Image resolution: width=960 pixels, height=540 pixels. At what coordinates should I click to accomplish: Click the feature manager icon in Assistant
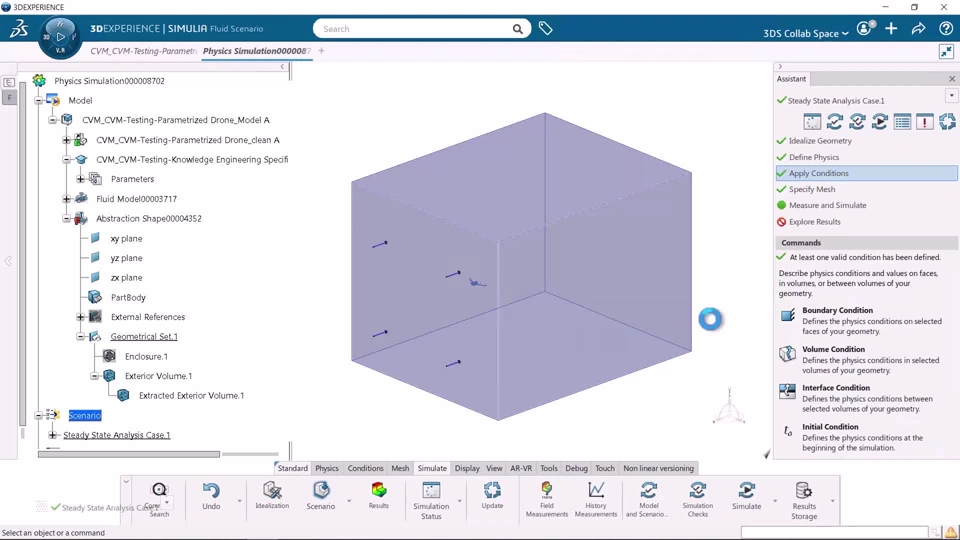pyautogui.click(x=812, y=122)
